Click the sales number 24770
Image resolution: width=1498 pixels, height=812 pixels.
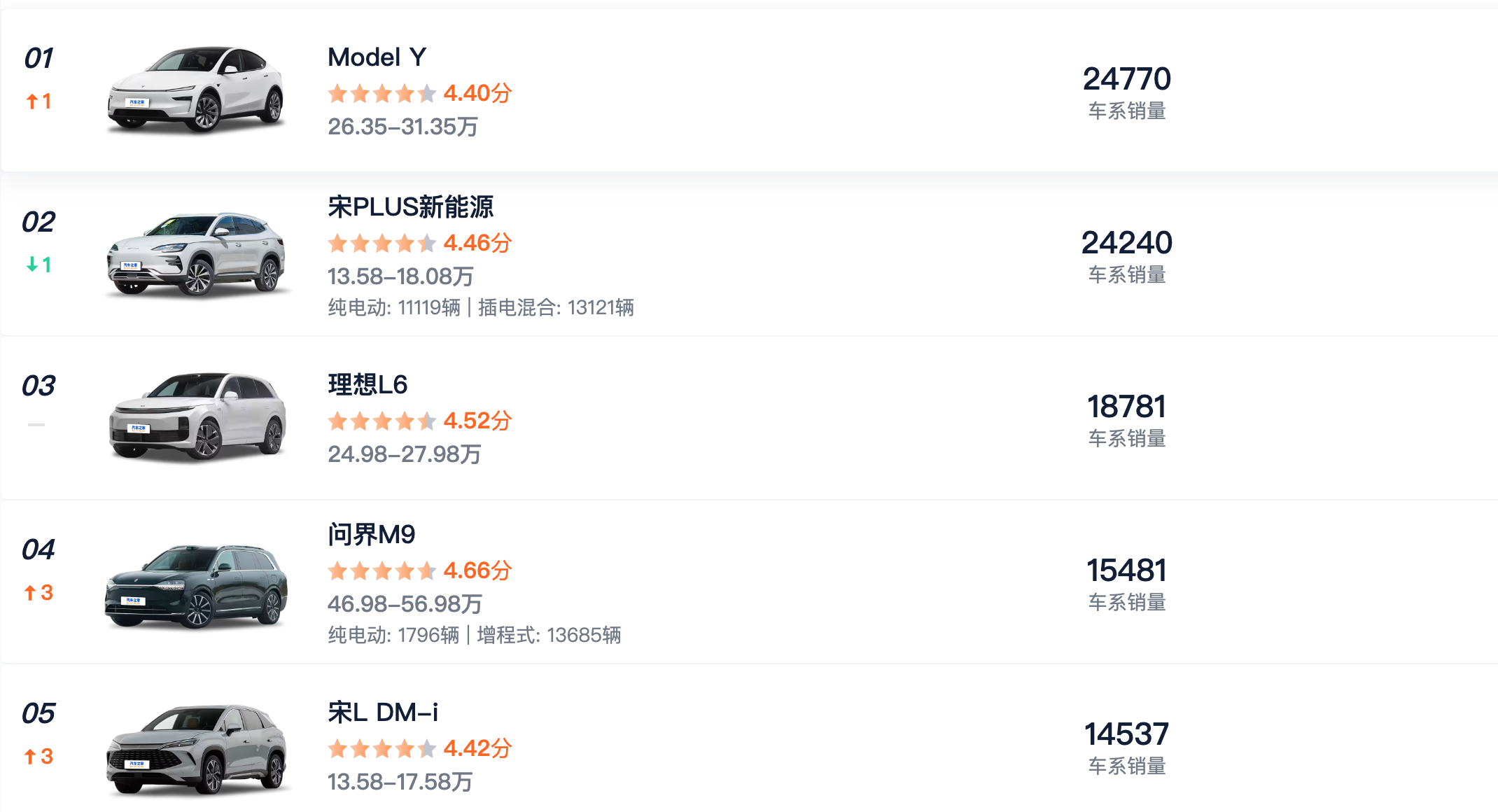tap(1127, 78)
